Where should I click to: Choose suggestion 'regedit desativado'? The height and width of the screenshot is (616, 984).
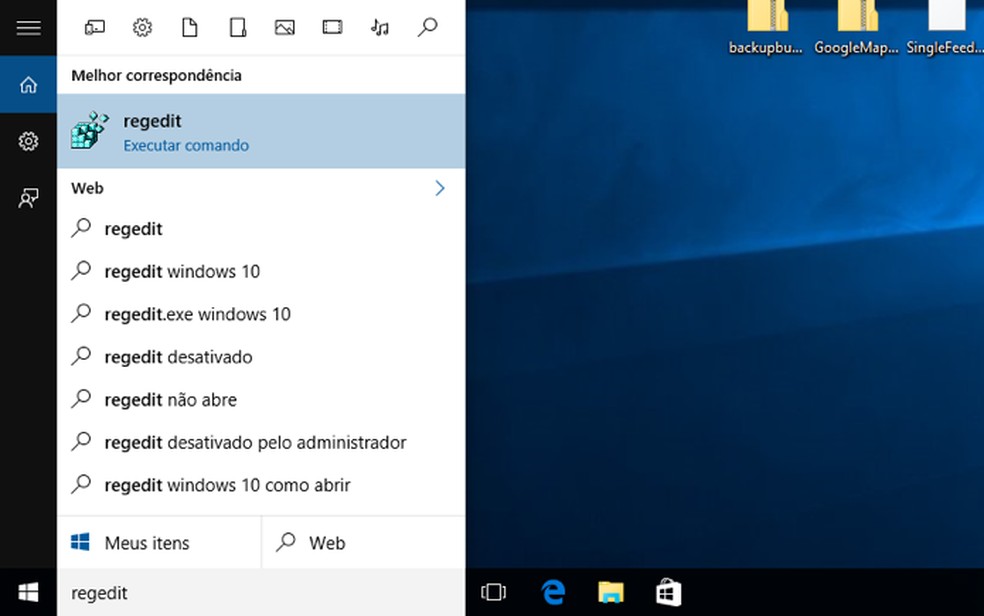(x=261, y=357)
